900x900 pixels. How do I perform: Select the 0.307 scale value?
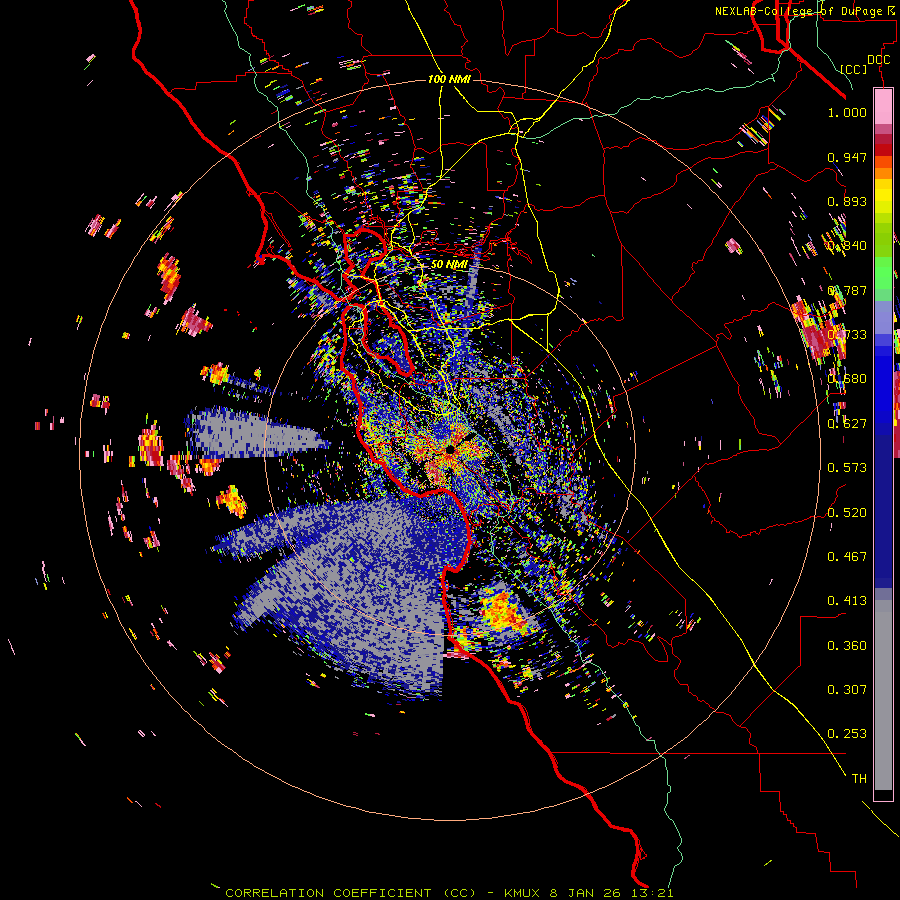coord(847,690)
